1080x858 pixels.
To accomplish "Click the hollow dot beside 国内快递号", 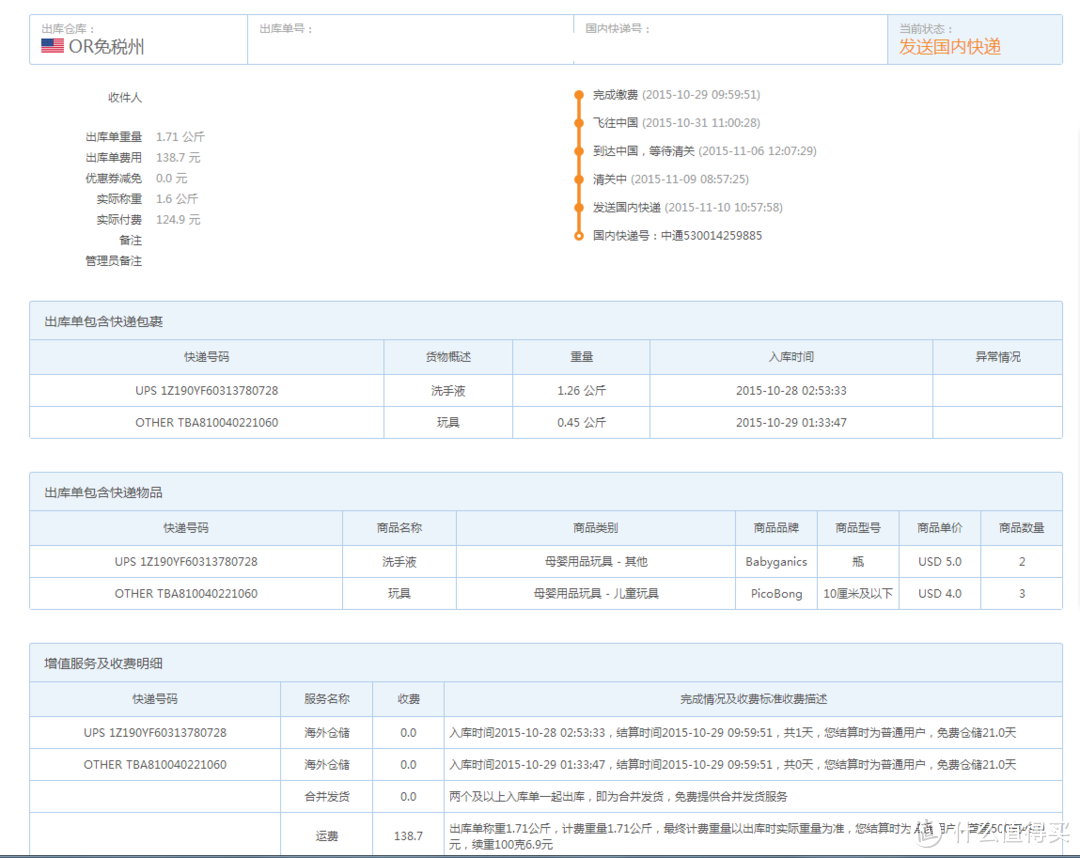I will click(579, 236).
